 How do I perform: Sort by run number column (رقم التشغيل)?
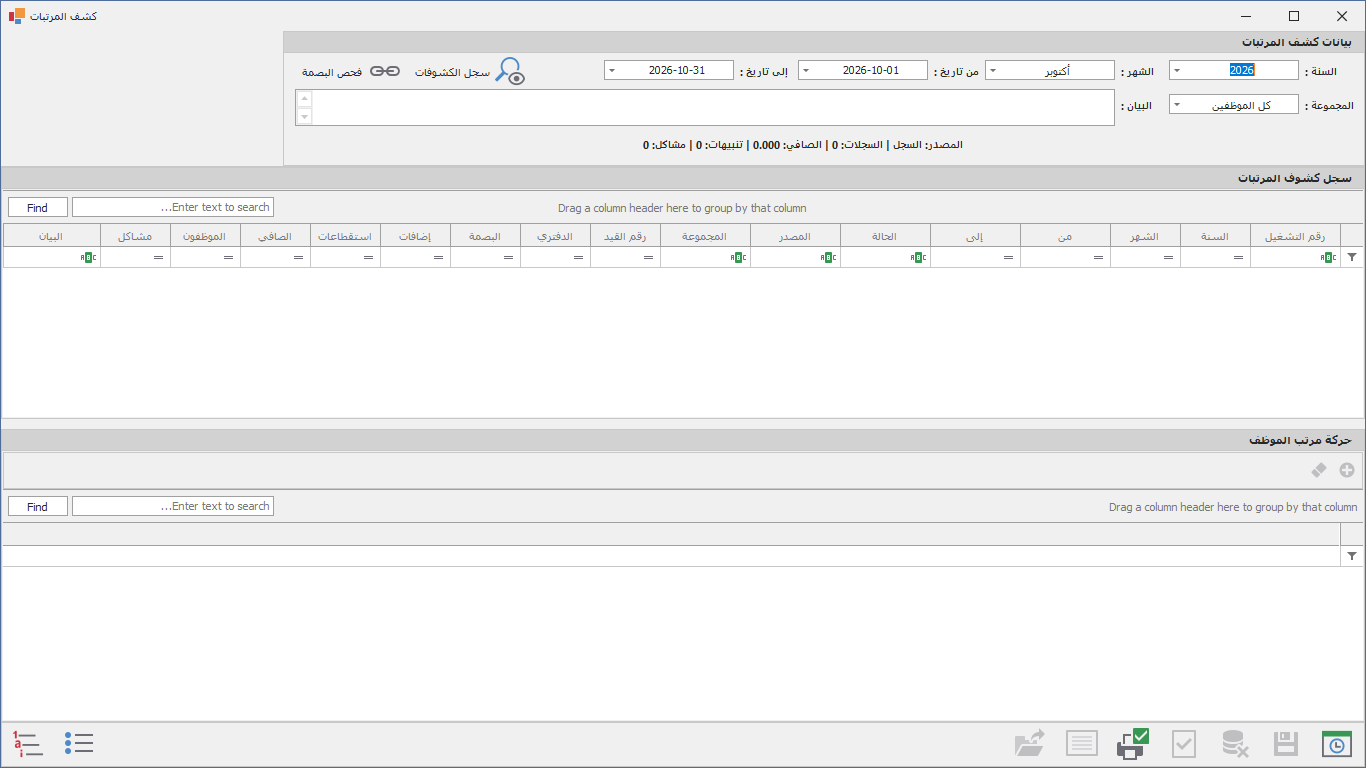click(x=1295, y=236)
